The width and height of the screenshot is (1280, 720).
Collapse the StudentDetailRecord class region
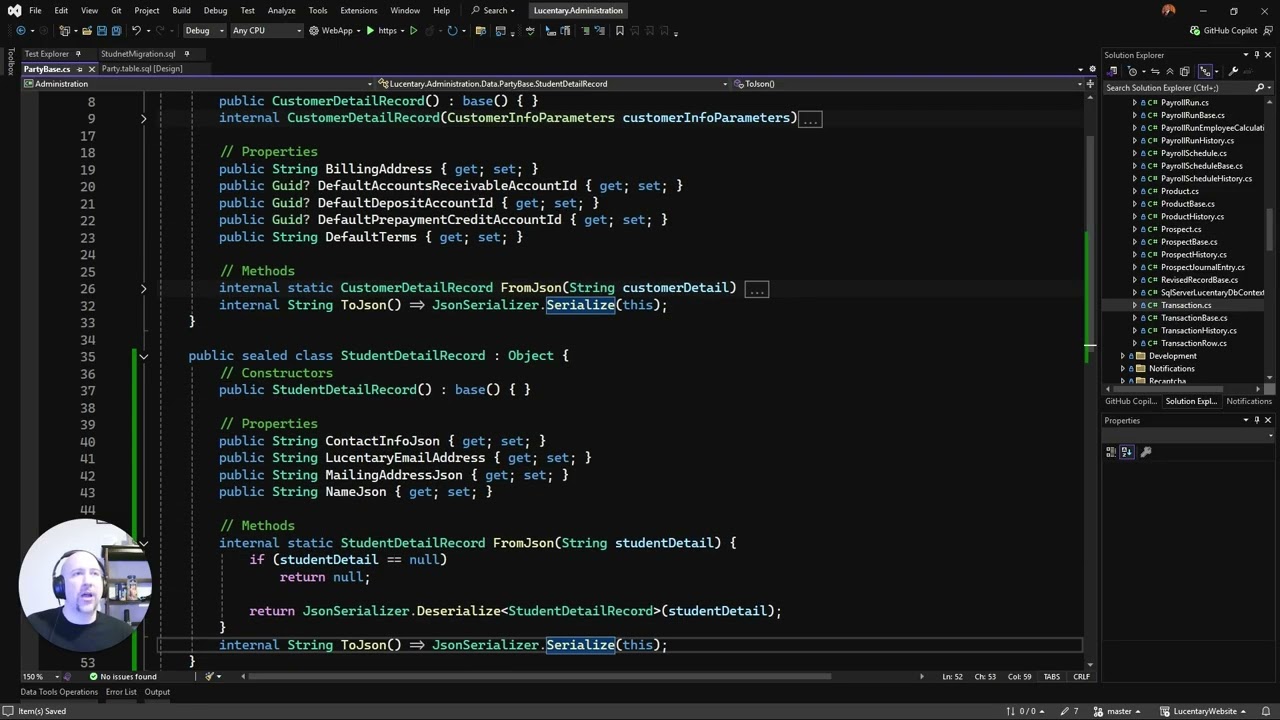pyautogui.click(x=143, y=356)
